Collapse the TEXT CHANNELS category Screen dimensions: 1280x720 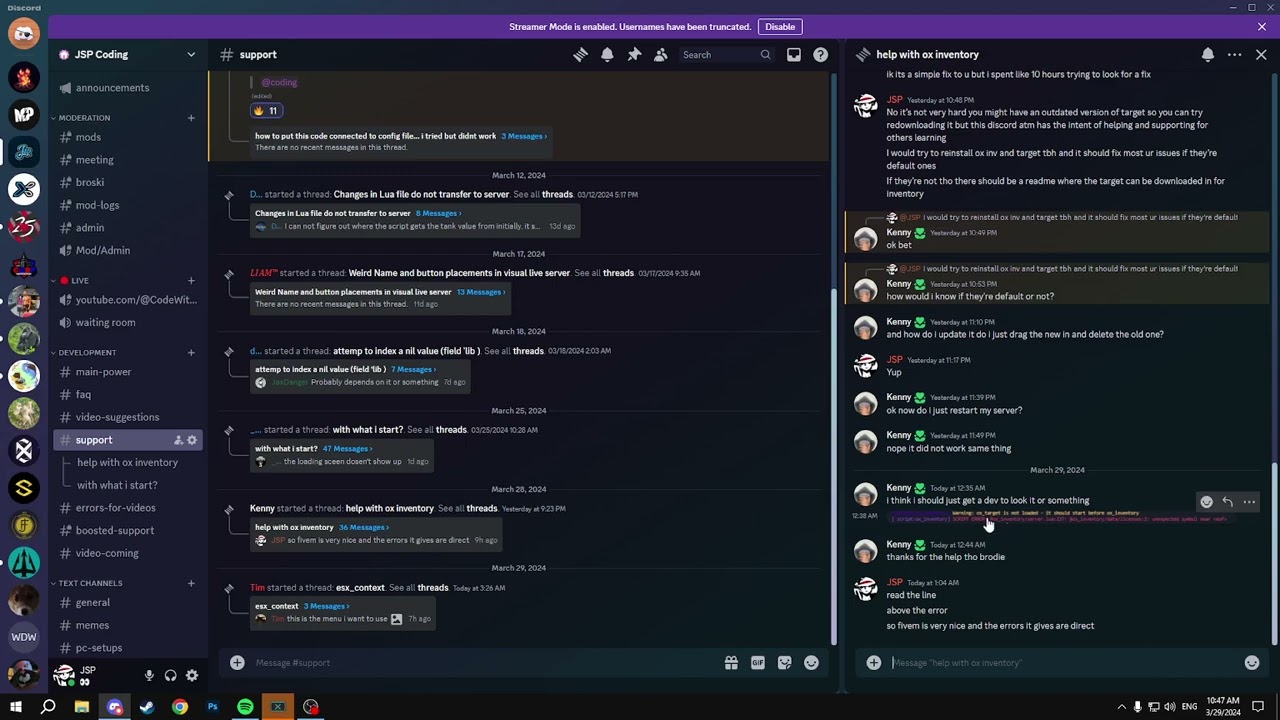tap(90, 583)
